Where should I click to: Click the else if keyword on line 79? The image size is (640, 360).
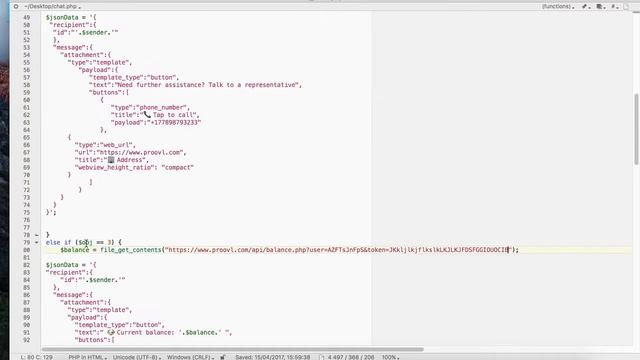58,242
